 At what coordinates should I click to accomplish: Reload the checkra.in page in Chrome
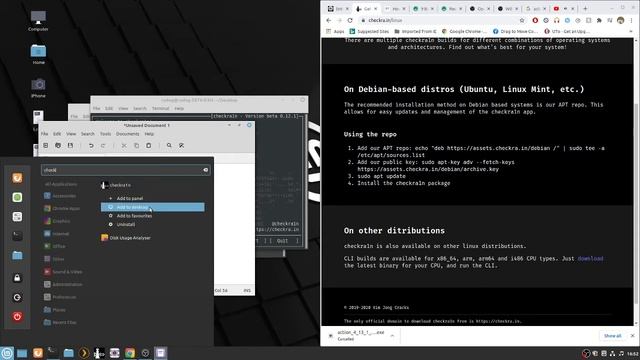[x=350, y=20]
